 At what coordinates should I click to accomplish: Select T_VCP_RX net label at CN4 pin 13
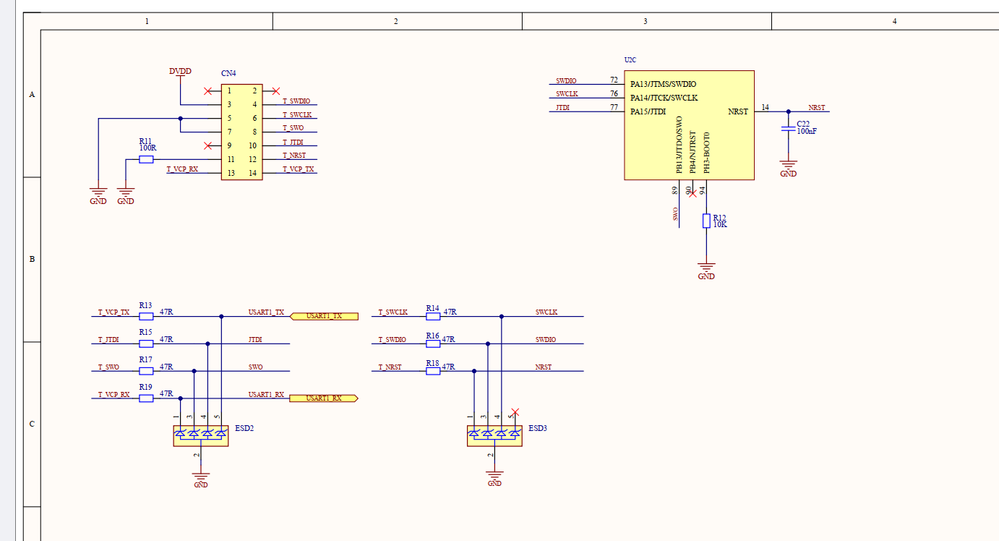[x=182, y=170]
